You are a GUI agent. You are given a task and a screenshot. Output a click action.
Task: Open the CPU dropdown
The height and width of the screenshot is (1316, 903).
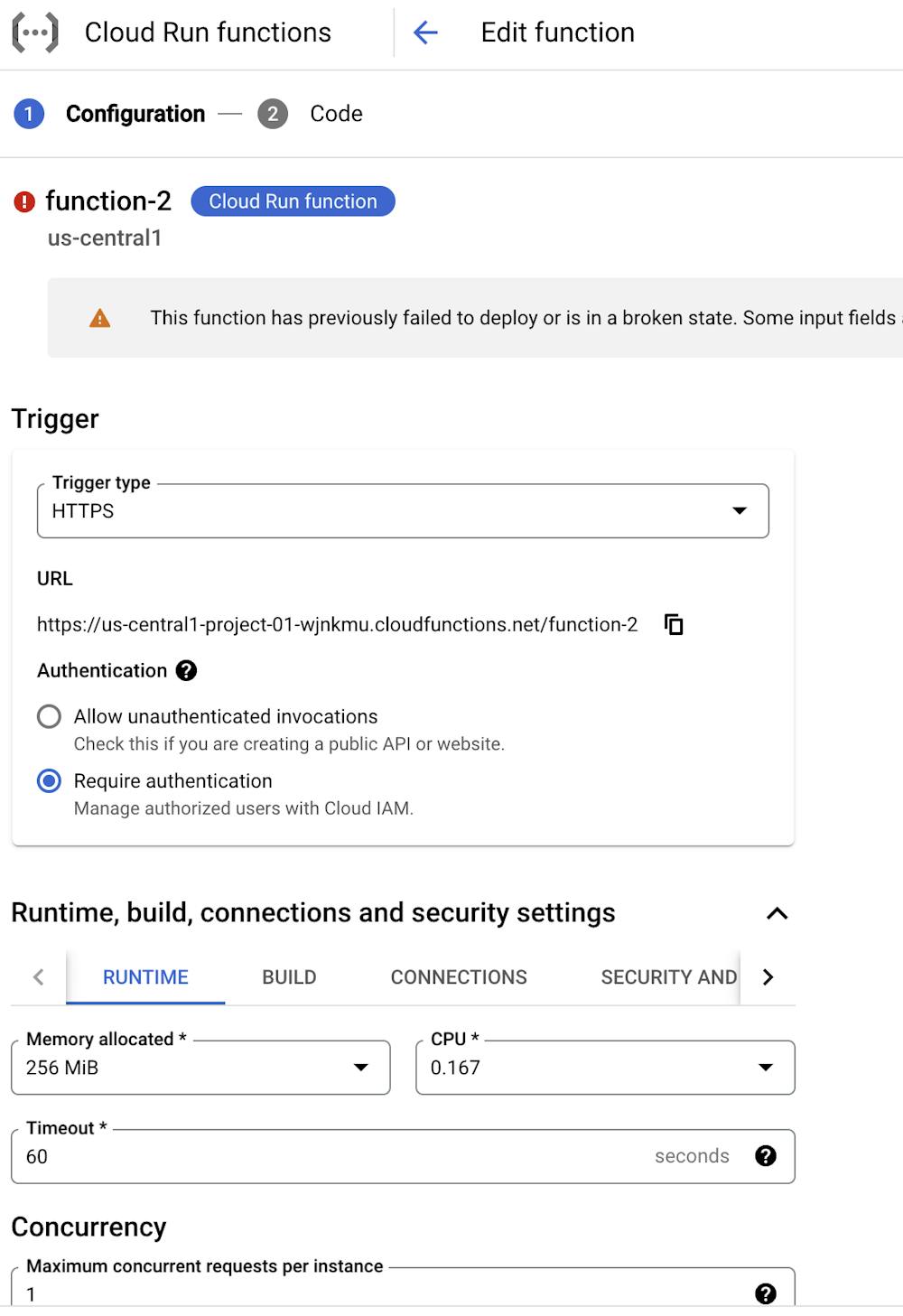(605, 1068)
